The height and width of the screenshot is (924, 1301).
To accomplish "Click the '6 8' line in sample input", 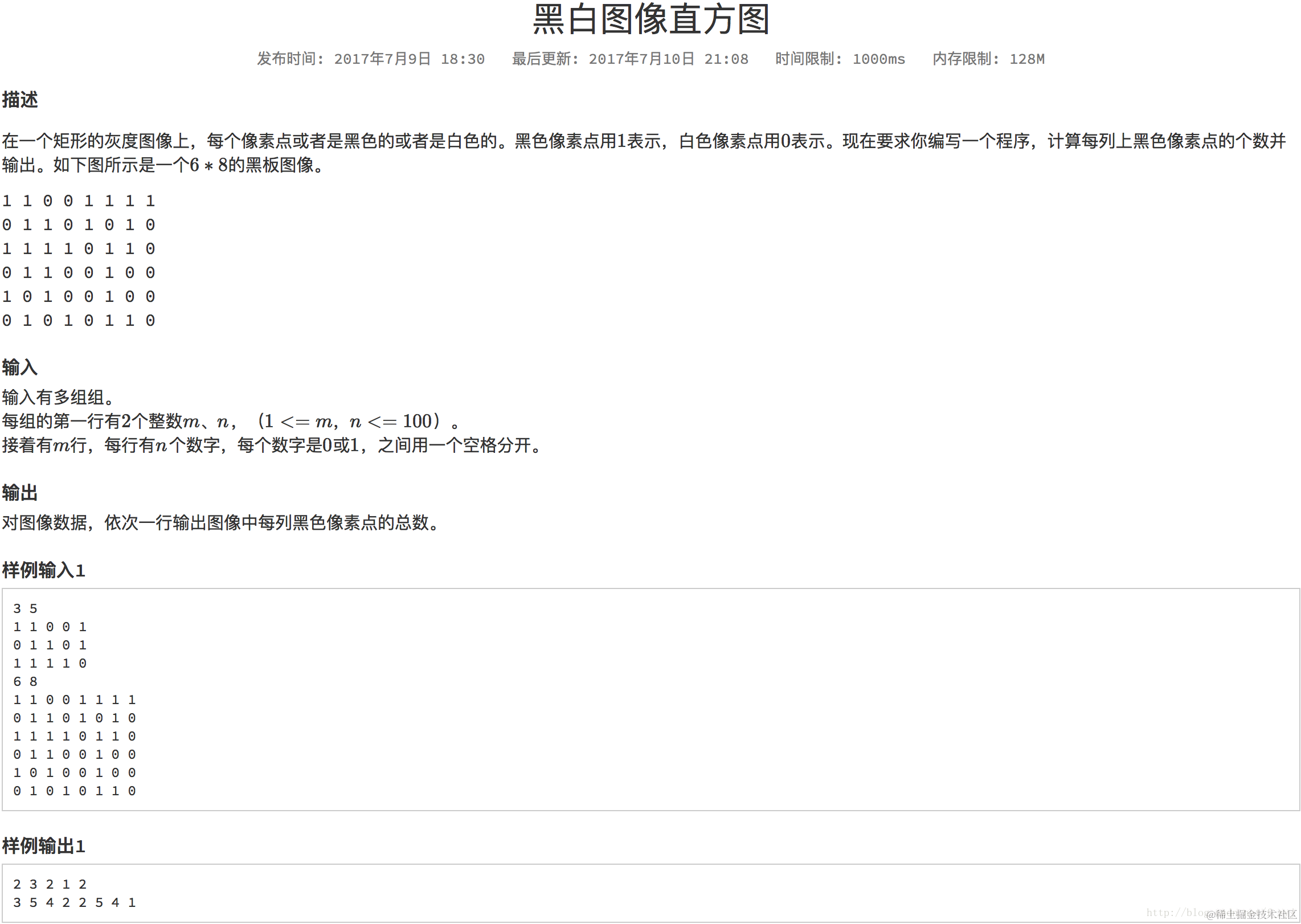I will click(x=26, y=682).
